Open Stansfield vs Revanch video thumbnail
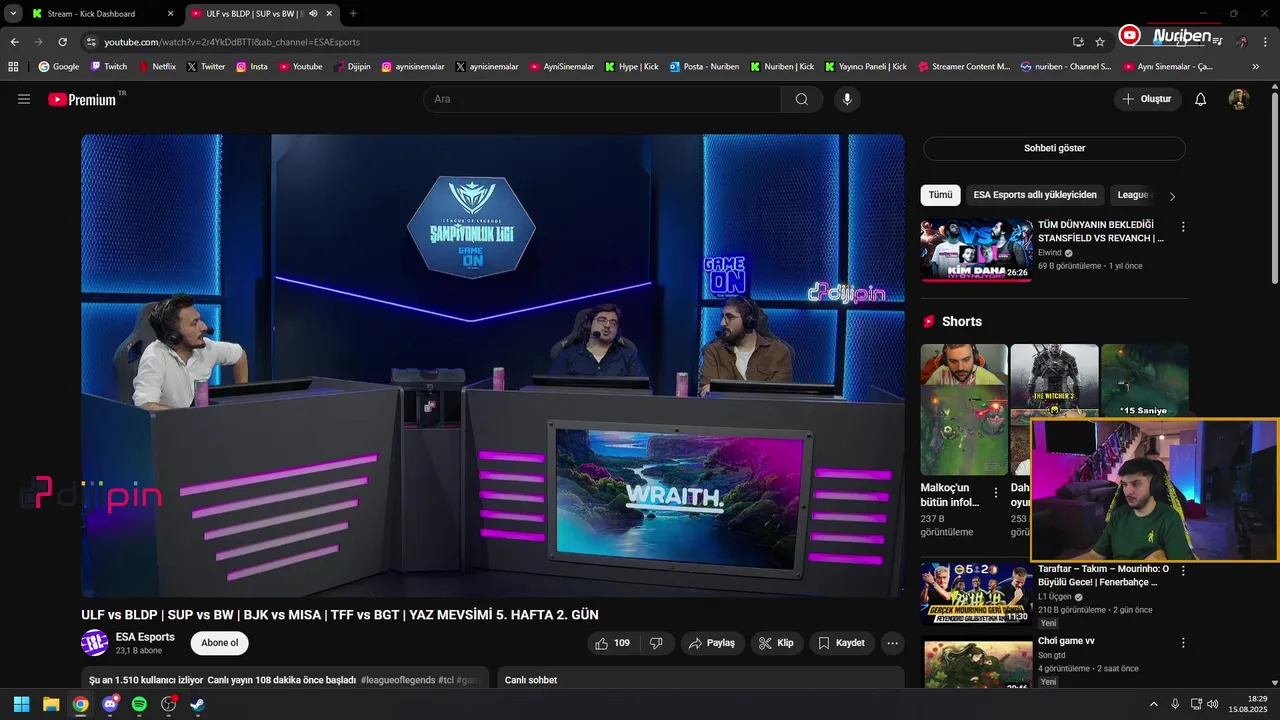Image resolution: width=1280 pixels, height=720 pixels. (977, 250)
